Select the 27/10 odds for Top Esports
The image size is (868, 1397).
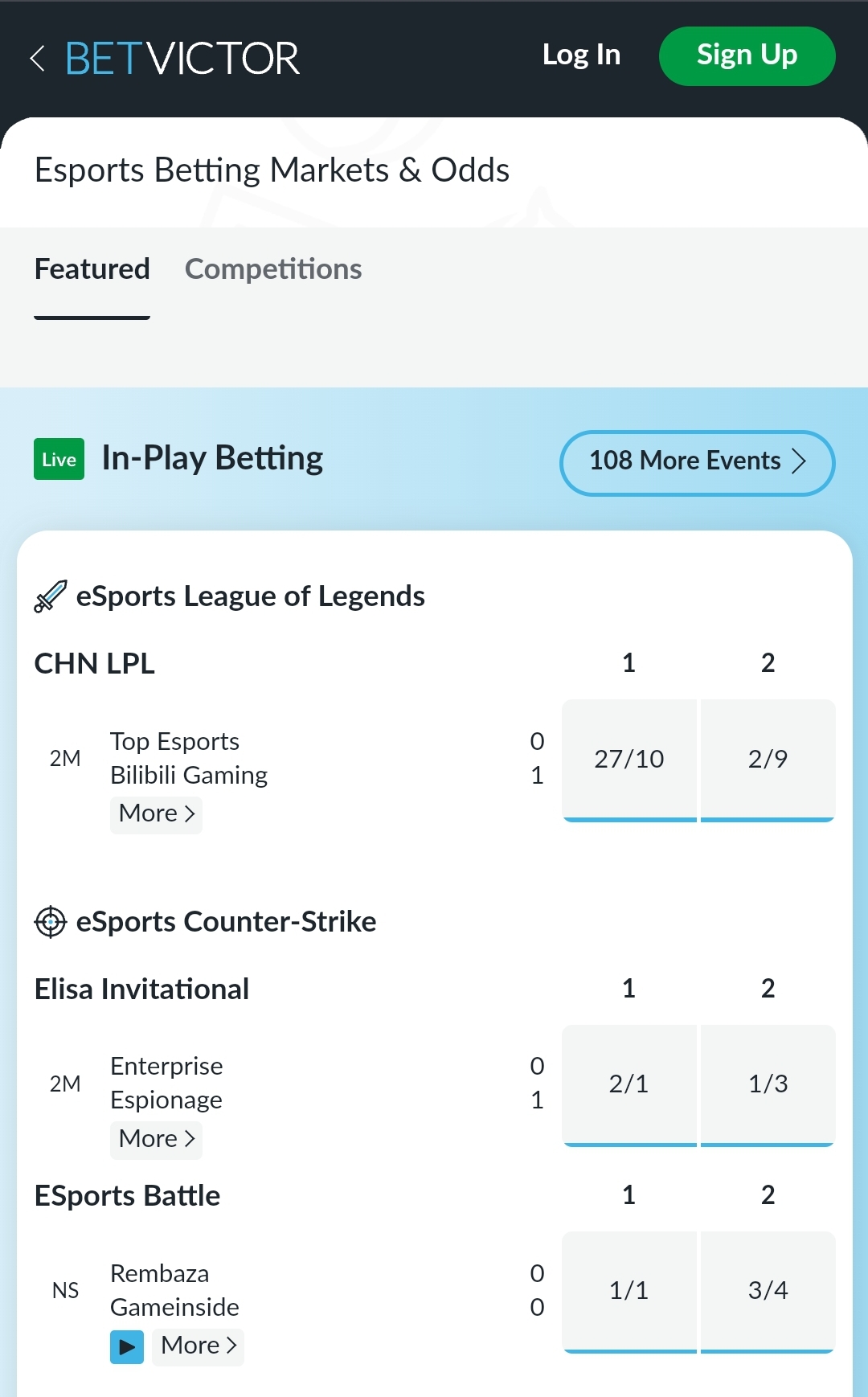pyautogui.click(x=629, y=760)
